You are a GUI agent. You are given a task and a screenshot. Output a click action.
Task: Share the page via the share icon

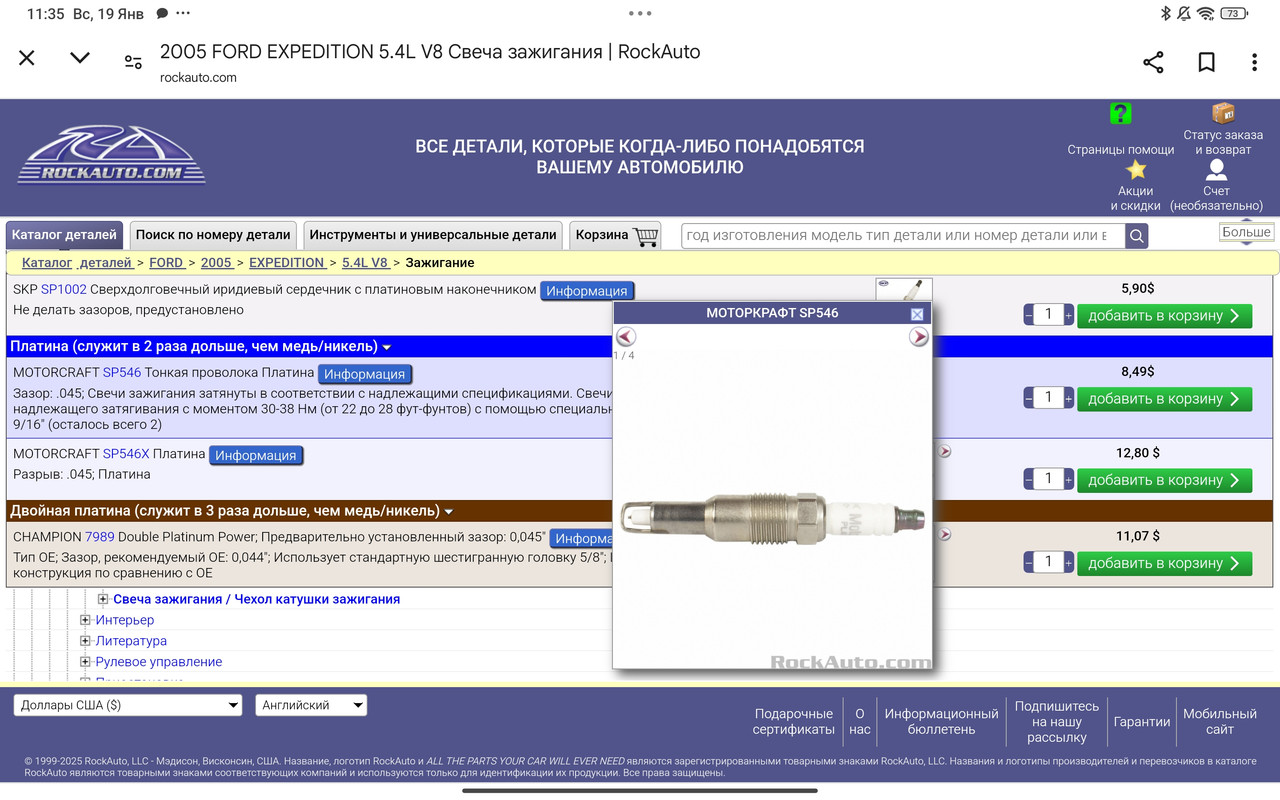pos(1153,61)
